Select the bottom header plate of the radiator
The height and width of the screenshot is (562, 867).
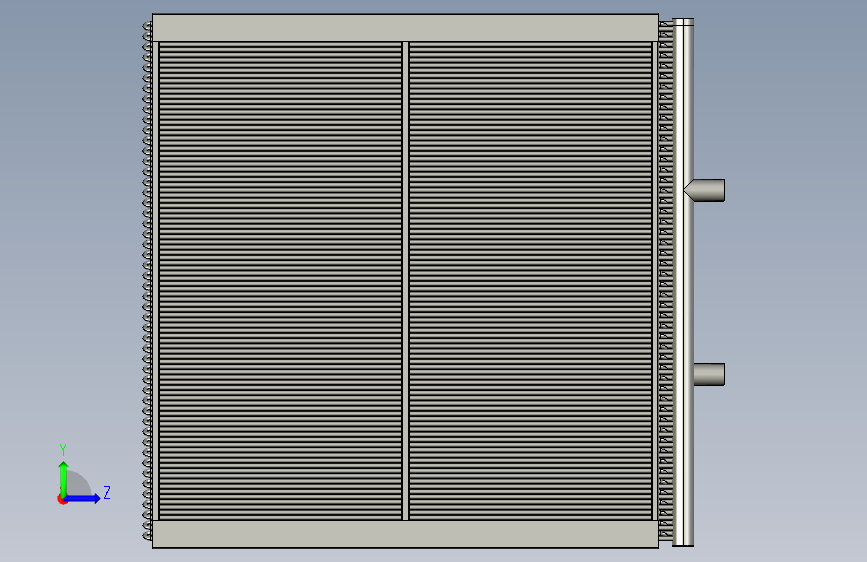pos(405,534)
